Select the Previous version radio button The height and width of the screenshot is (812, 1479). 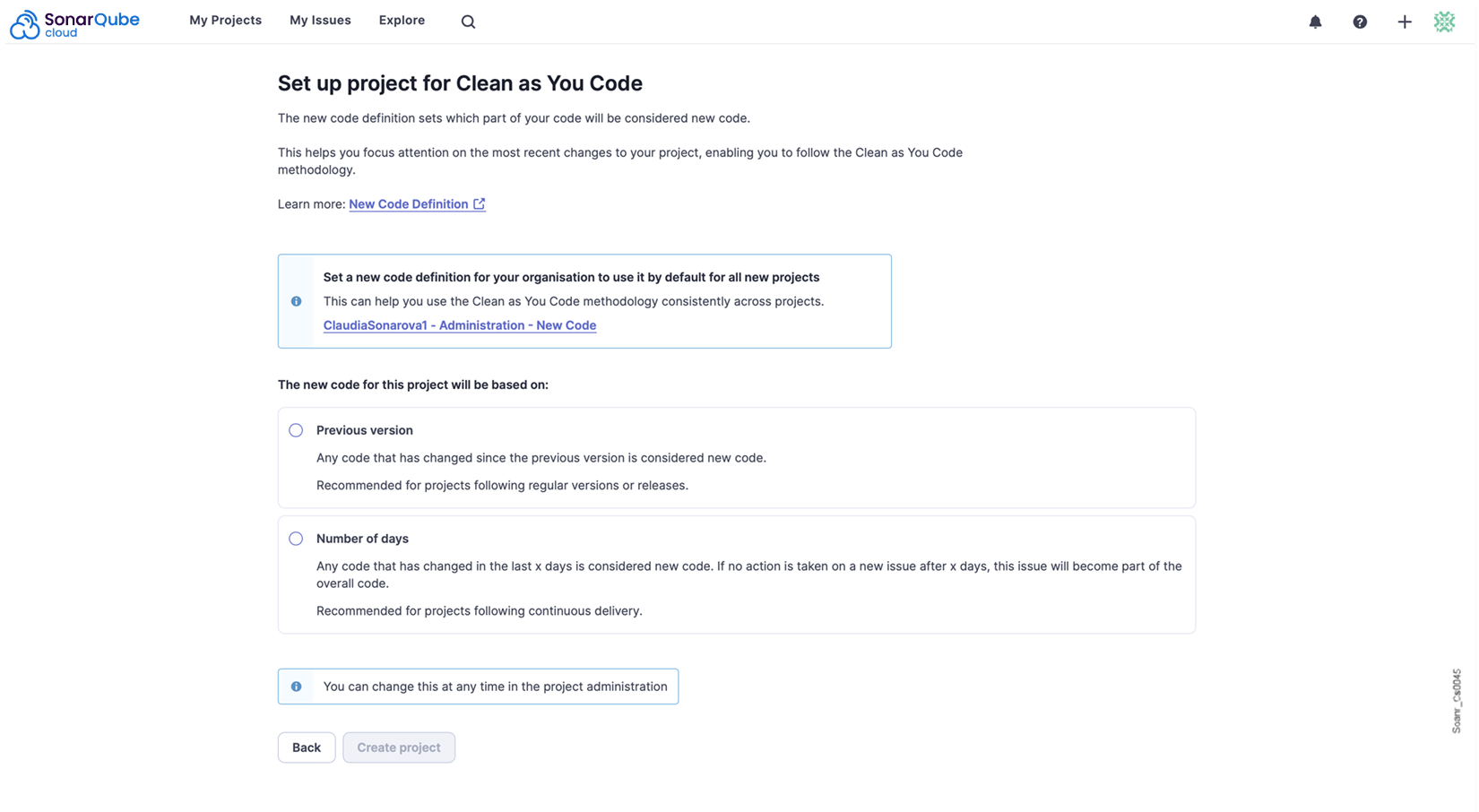(x=296, y=430)
